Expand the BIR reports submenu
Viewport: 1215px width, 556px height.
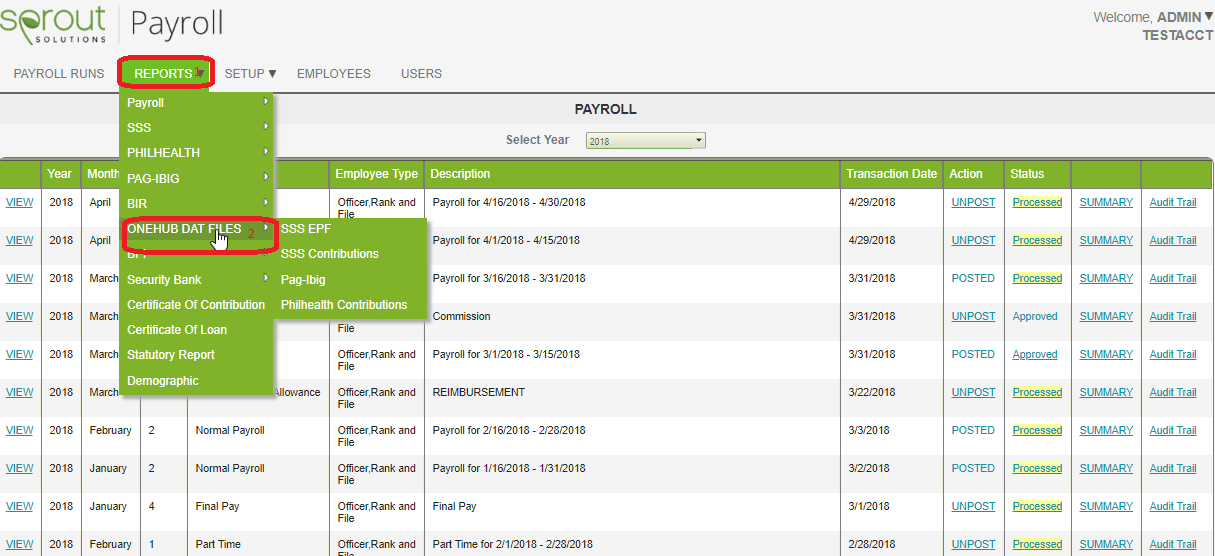[x=196, y=203]
